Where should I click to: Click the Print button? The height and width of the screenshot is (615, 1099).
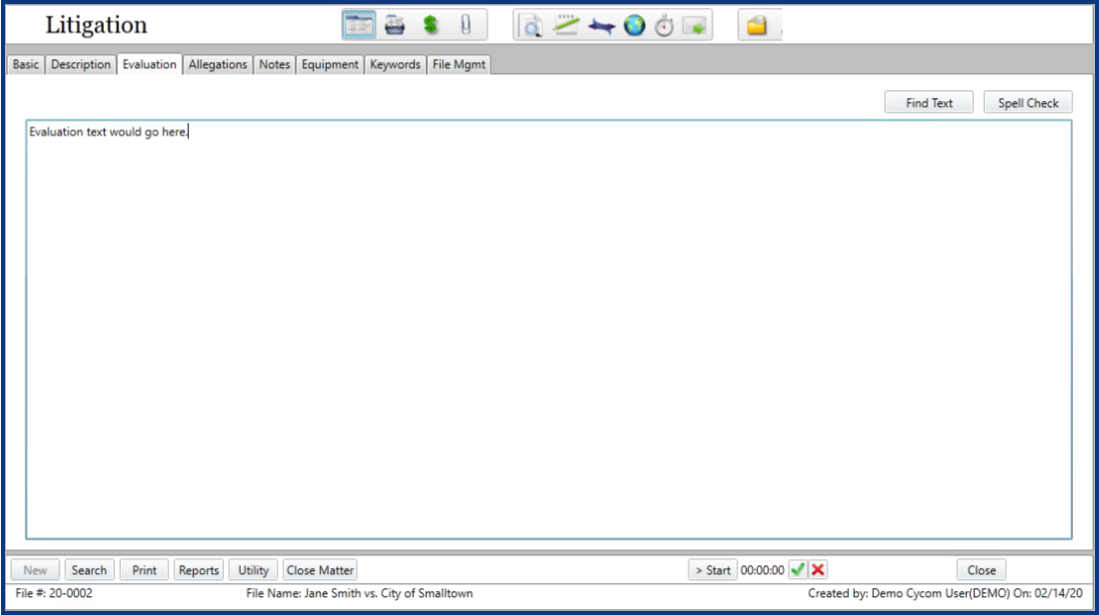coord(144,570)
